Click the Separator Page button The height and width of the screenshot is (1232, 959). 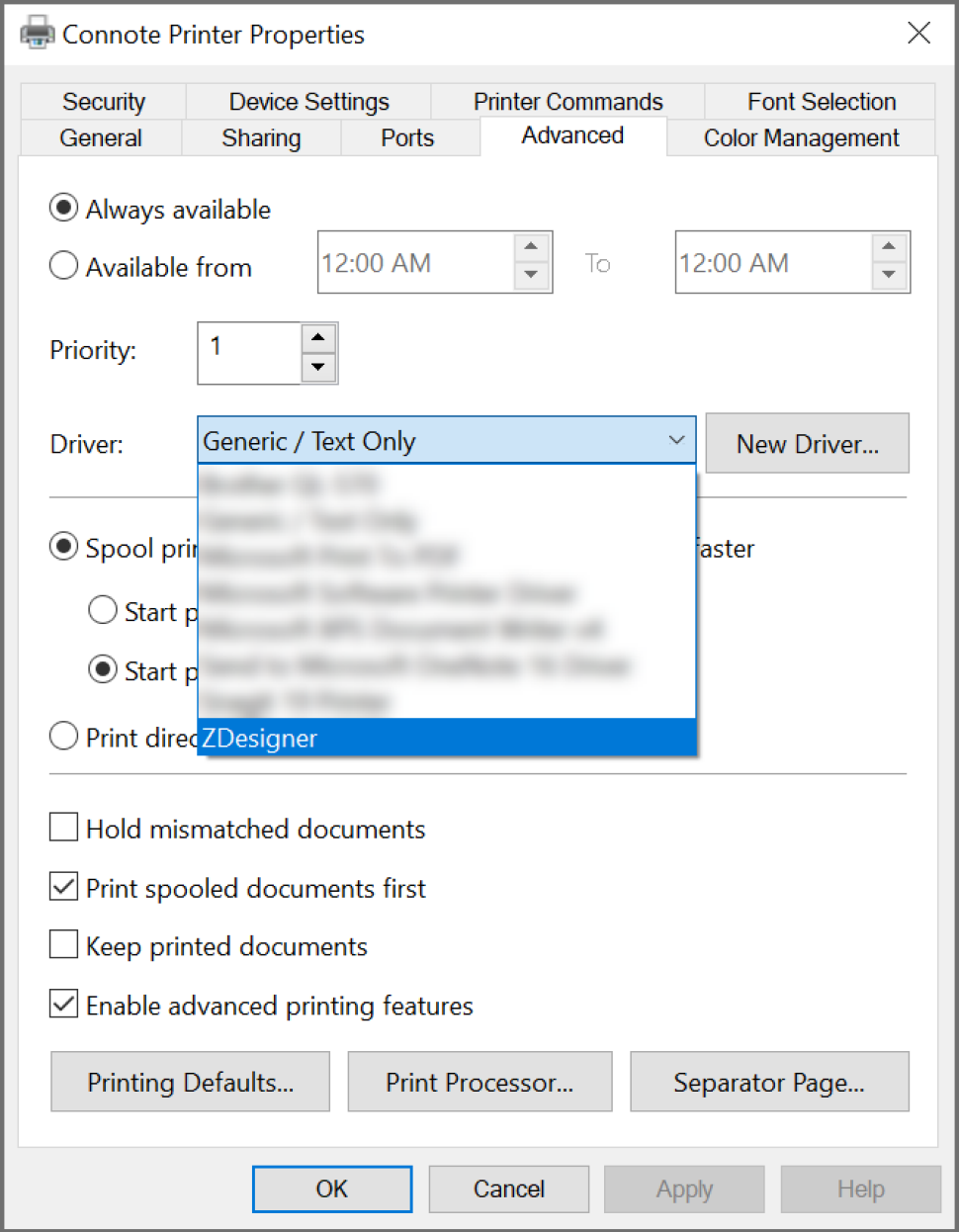769,1082
